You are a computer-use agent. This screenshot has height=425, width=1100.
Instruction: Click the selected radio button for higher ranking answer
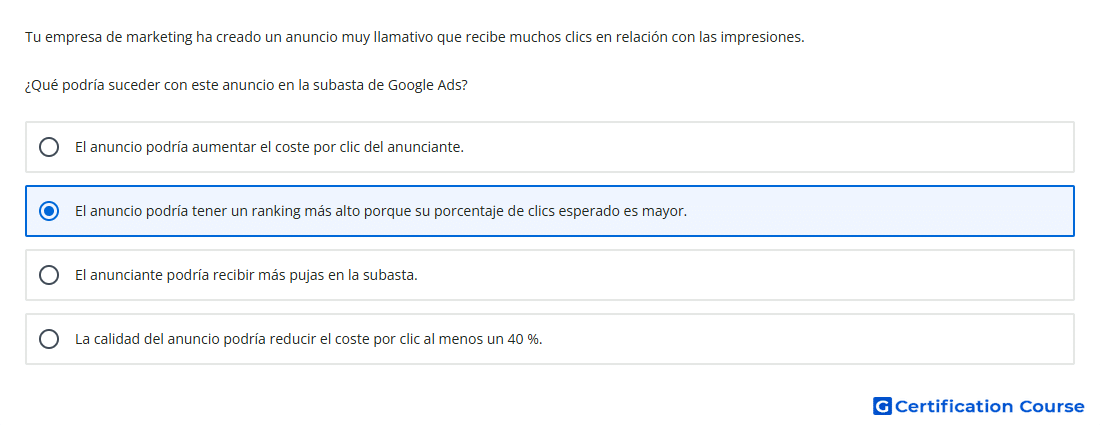49,211
